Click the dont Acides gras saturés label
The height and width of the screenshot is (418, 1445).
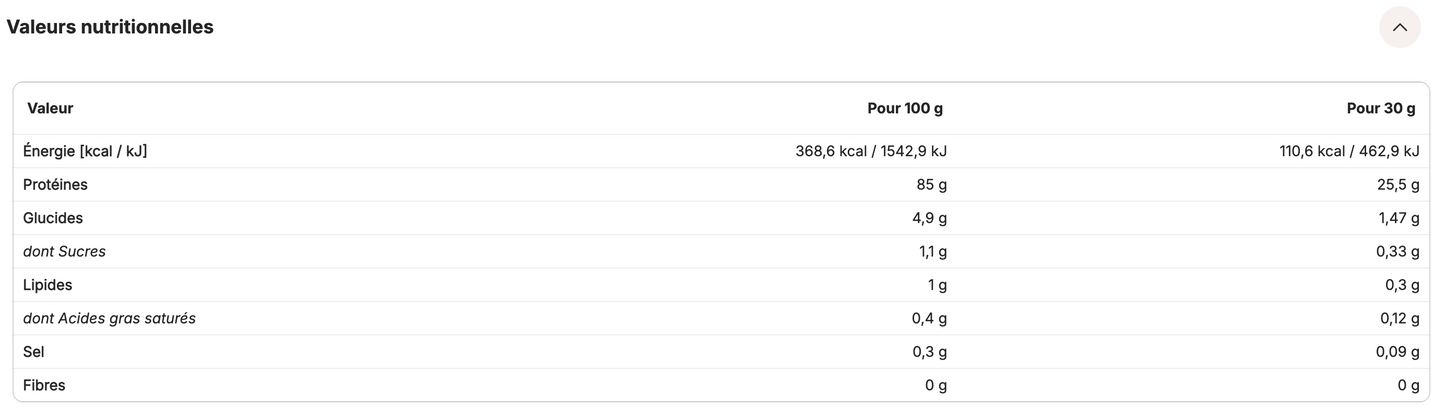(109, 318)
